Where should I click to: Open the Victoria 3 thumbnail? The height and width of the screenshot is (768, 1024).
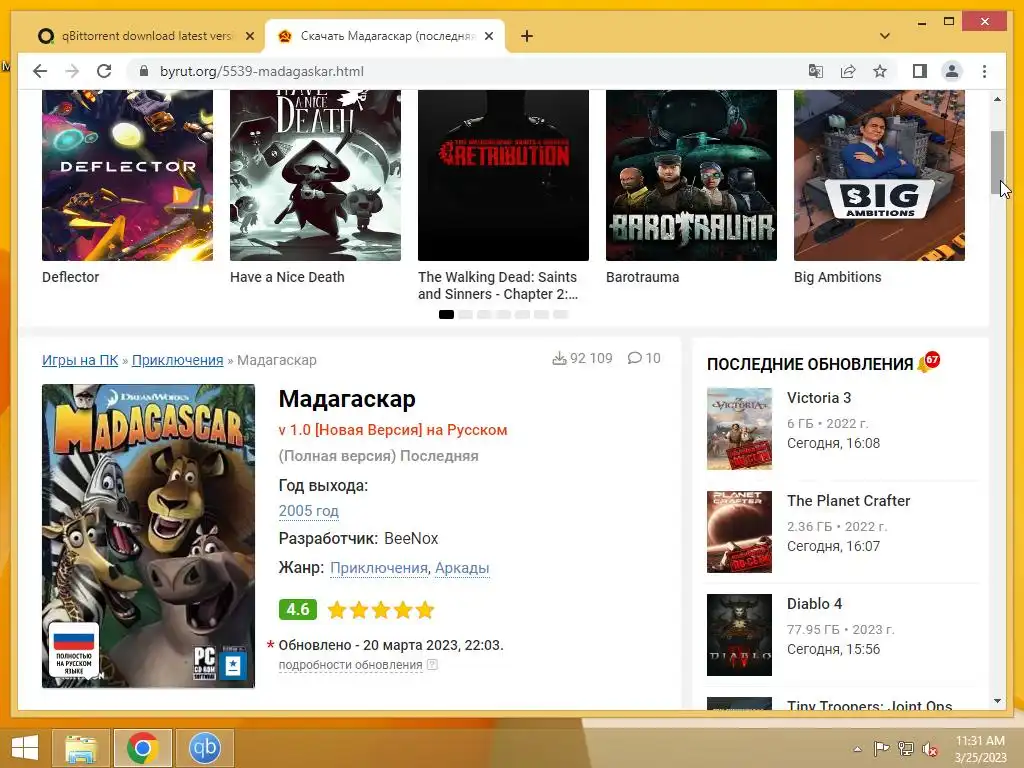coord(739,429)
